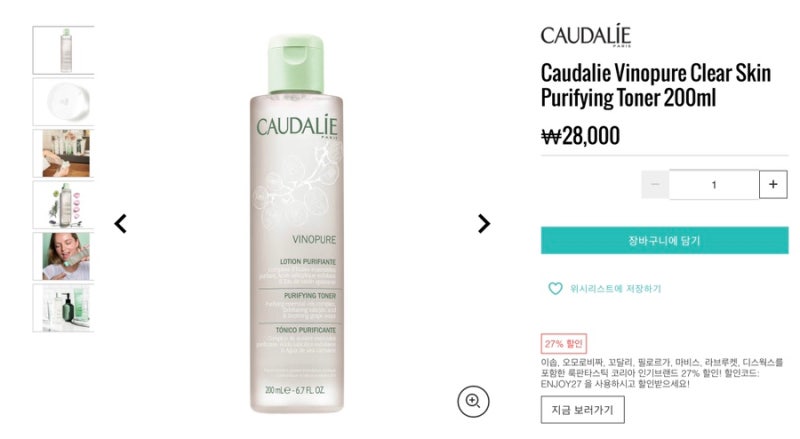Select the smiling woman thumbnail

(x=64, y=256)
